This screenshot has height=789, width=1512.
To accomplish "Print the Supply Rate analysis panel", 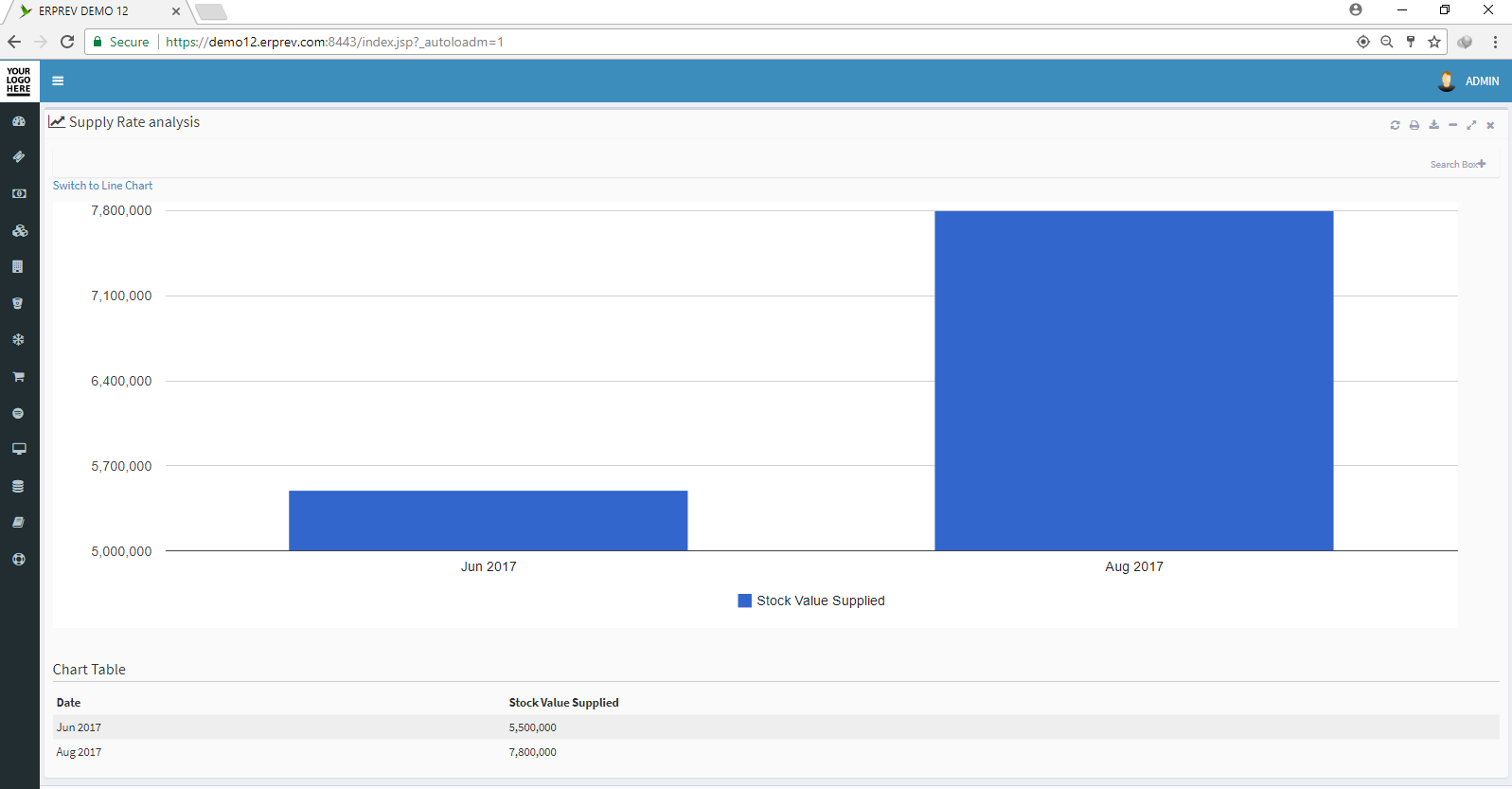I will pyautogui.click(x=1414, y=125).
